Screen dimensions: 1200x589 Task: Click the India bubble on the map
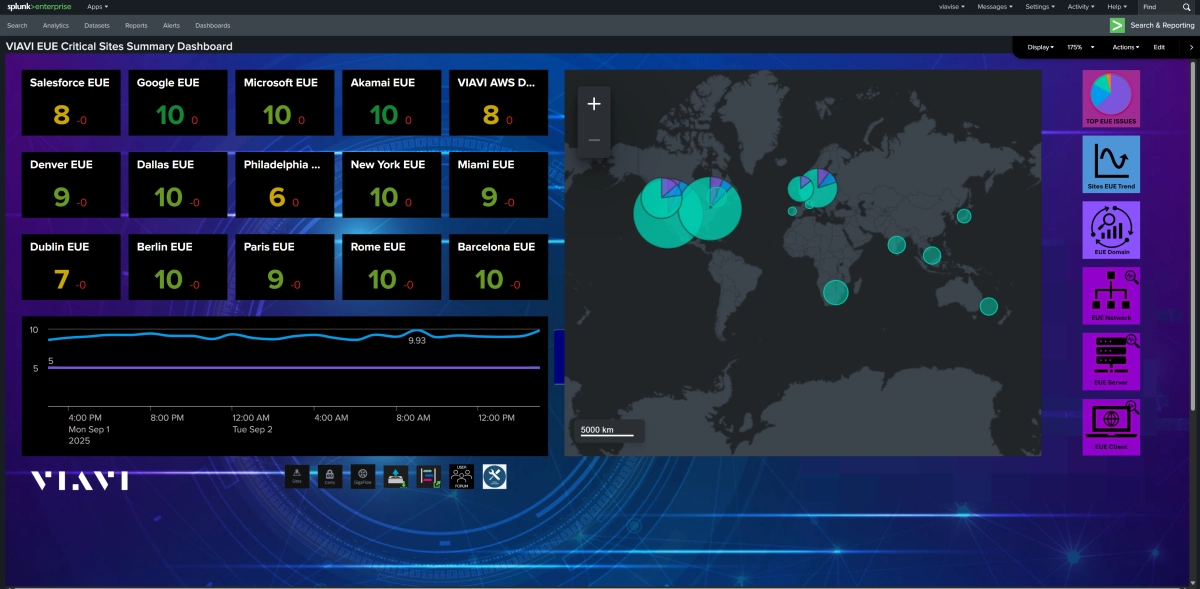pyautogui.click(x=897, y=245)
